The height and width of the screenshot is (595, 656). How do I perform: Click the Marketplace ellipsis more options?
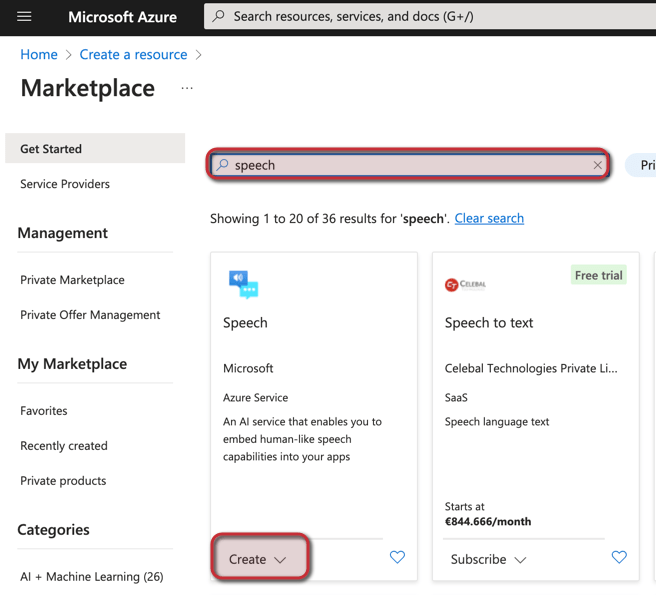coord(187,88)
